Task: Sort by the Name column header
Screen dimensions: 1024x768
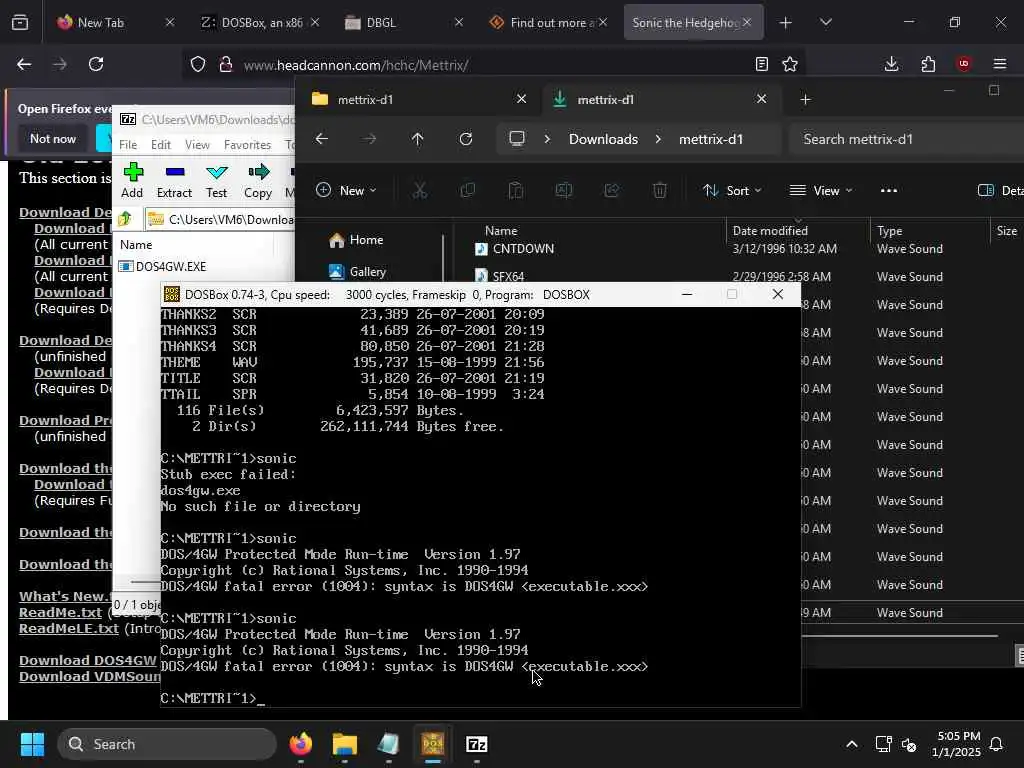Action: click(501, 231)
